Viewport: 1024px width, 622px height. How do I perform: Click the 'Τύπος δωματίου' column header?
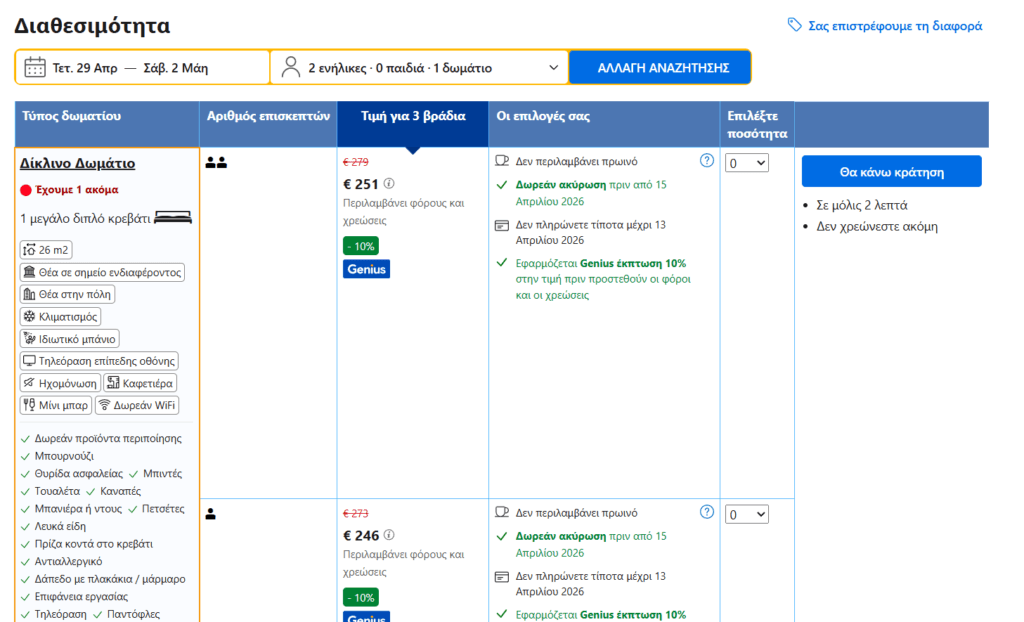pos(72,117)
